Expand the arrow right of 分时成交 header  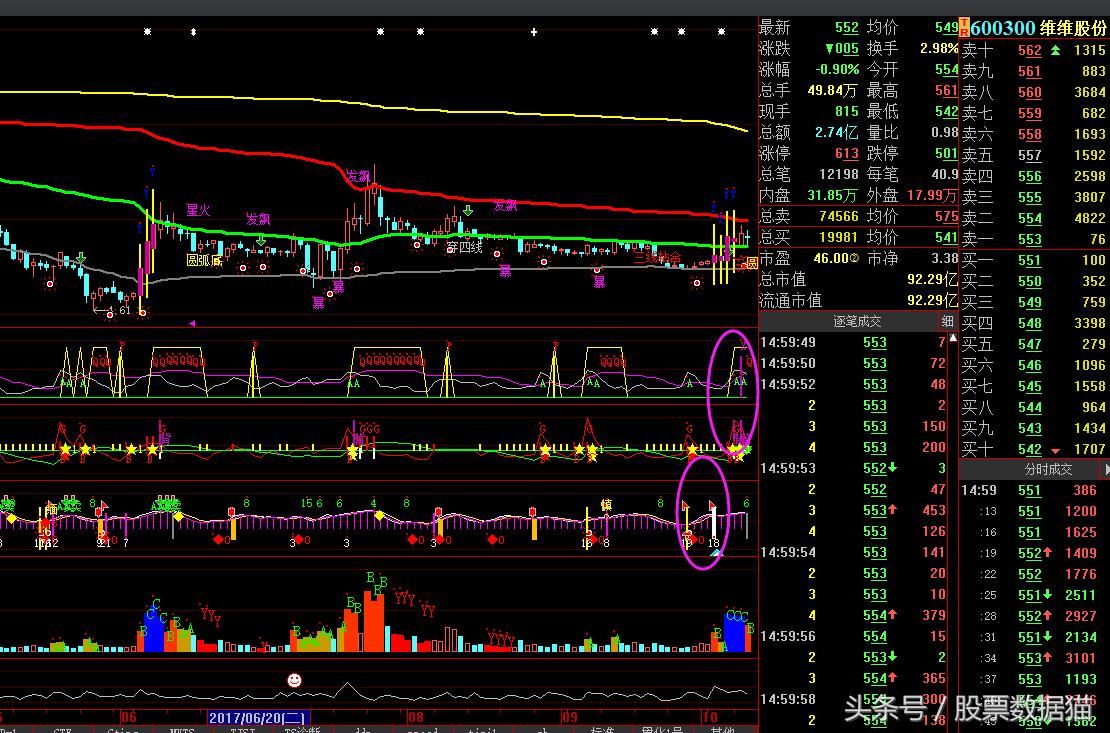coord(1106,470)
